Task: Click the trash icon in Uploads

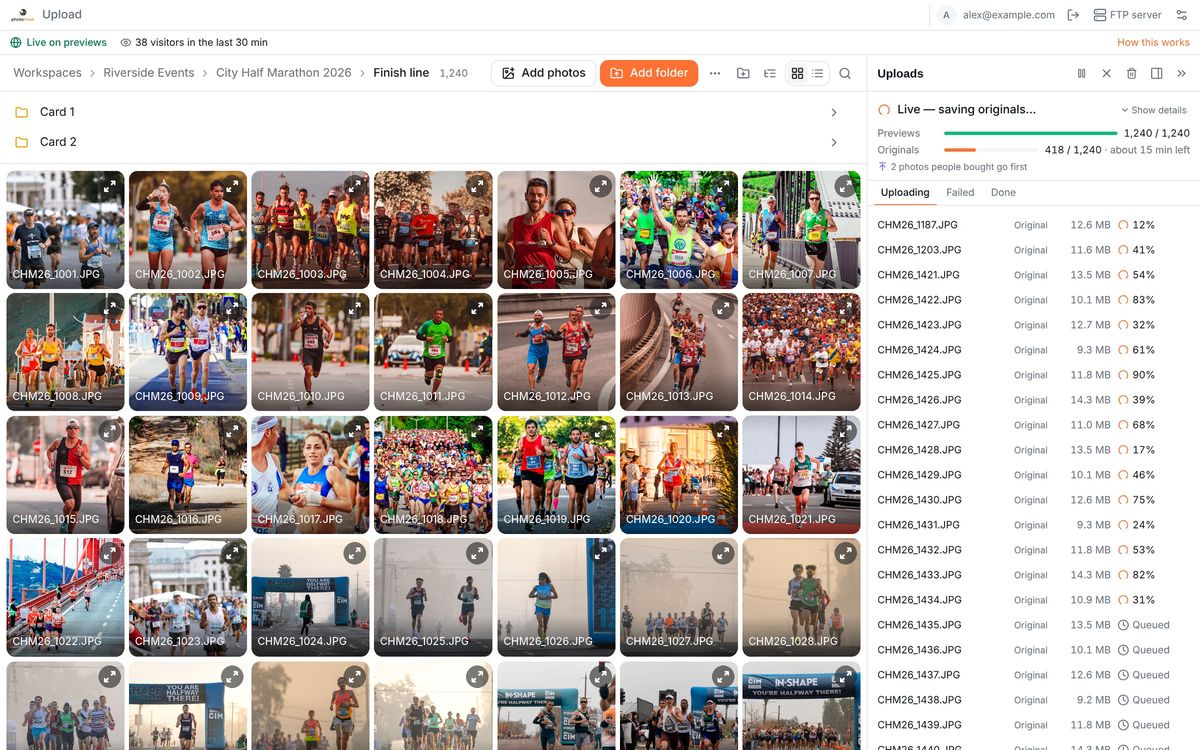Action: point(1131,73)
